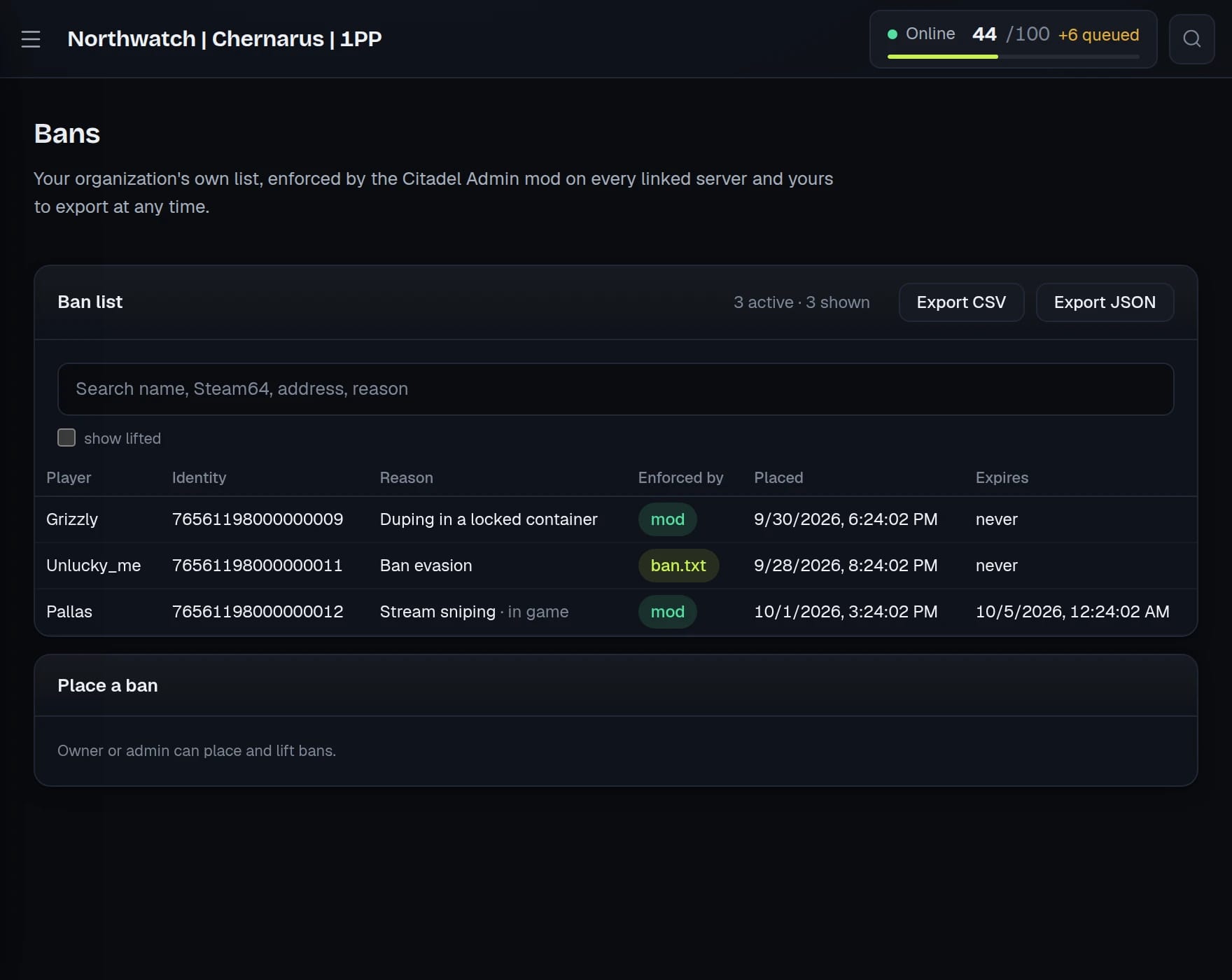Click the Ban evasion reason
This screenshot has height=980, width=1232.
click(x=426, y=566)
